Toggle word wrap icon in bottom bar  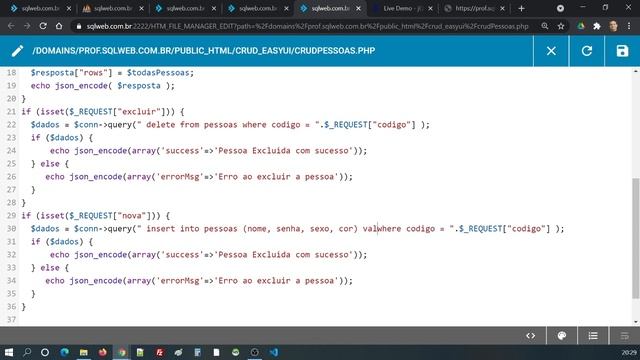tap(624, 336)
